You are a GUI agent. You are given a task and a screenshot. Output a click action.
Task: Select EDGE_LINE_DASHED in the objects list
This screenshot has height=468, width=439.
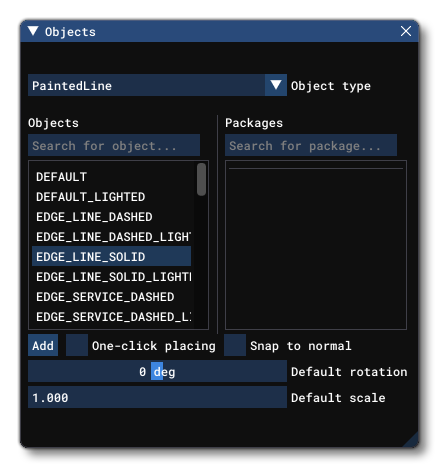tap(111, 217)
